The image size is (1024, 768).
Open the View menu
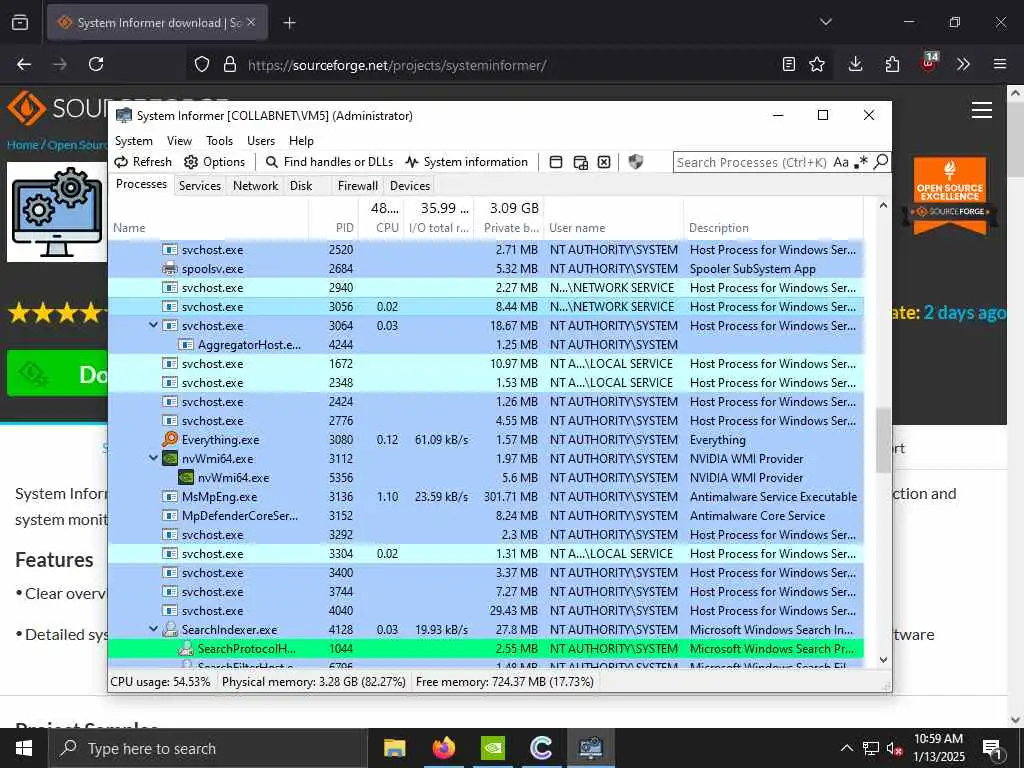(179, 141)
